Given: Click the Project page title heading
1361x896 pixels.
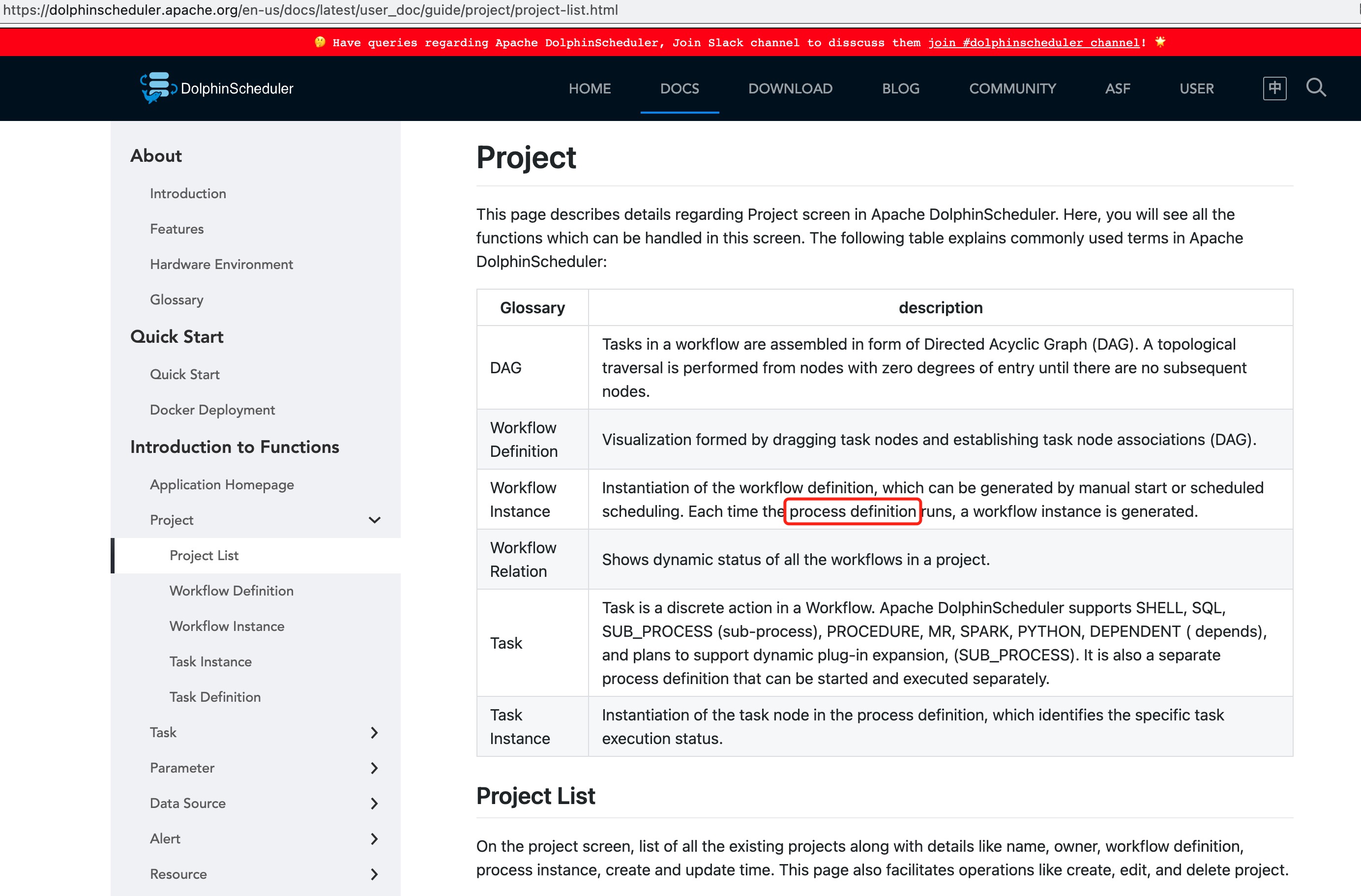Looking at the screenshot, I should tap(526, 157).
